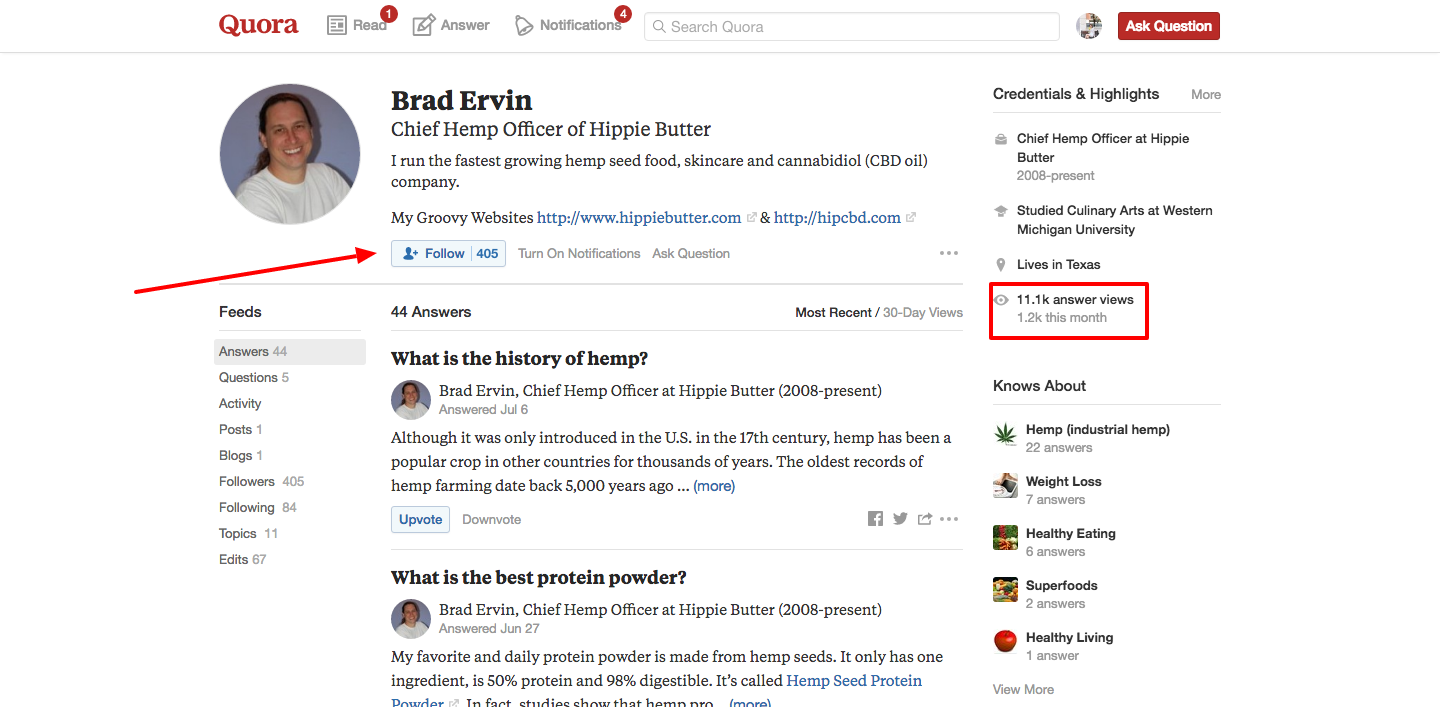Visit the hippiebutter.com link
The height and width of the screenshot is (707, 1440).
[x=639, y=217]
